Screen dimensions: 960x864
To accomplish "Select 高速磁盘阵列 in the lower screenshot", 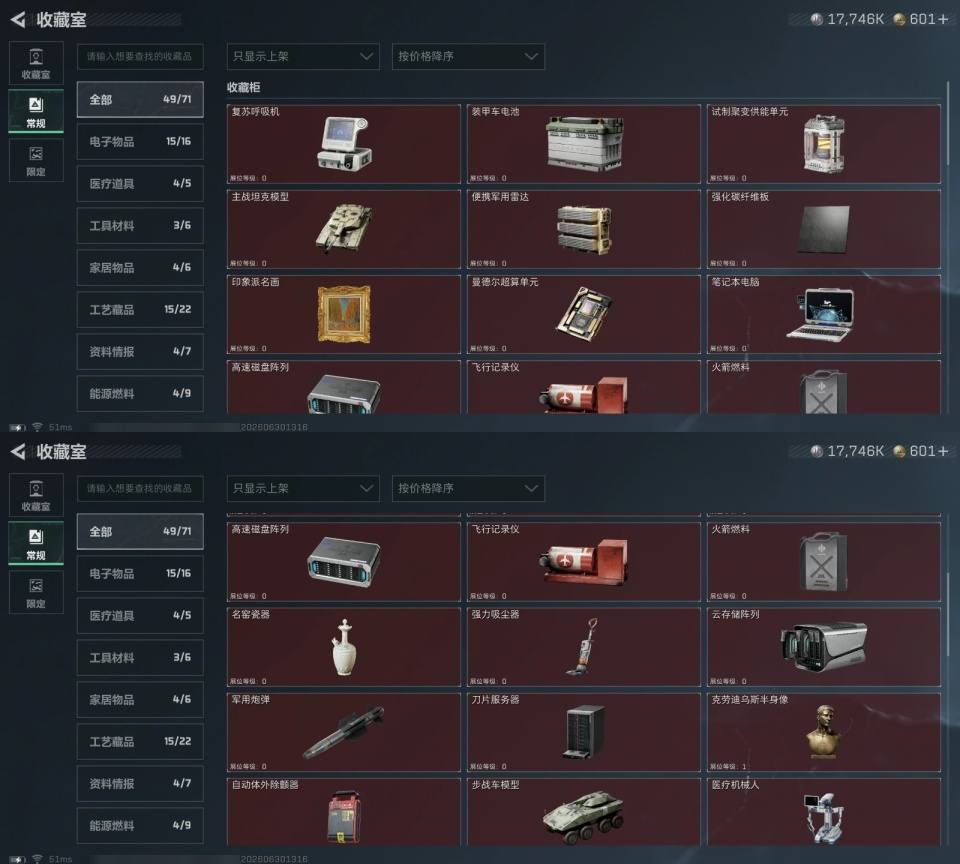I will point(343,562).
